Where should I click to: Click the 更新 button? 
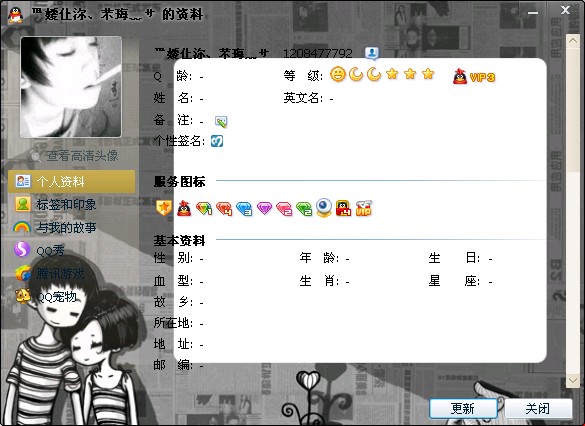[x=463, y=408]
